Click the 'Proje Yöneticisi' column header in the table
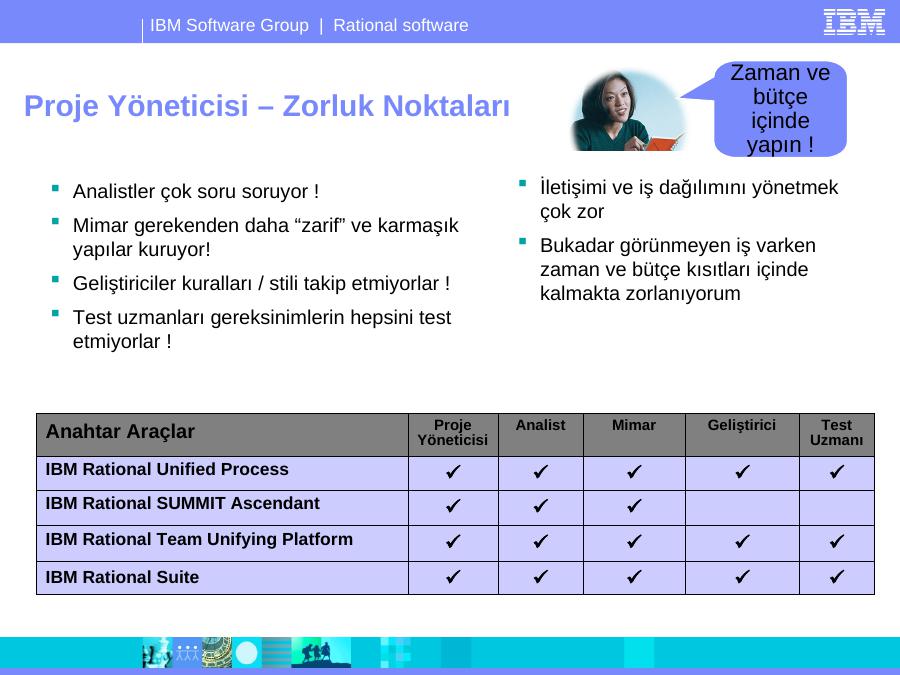Screen dimensions: 900x675 453,432
